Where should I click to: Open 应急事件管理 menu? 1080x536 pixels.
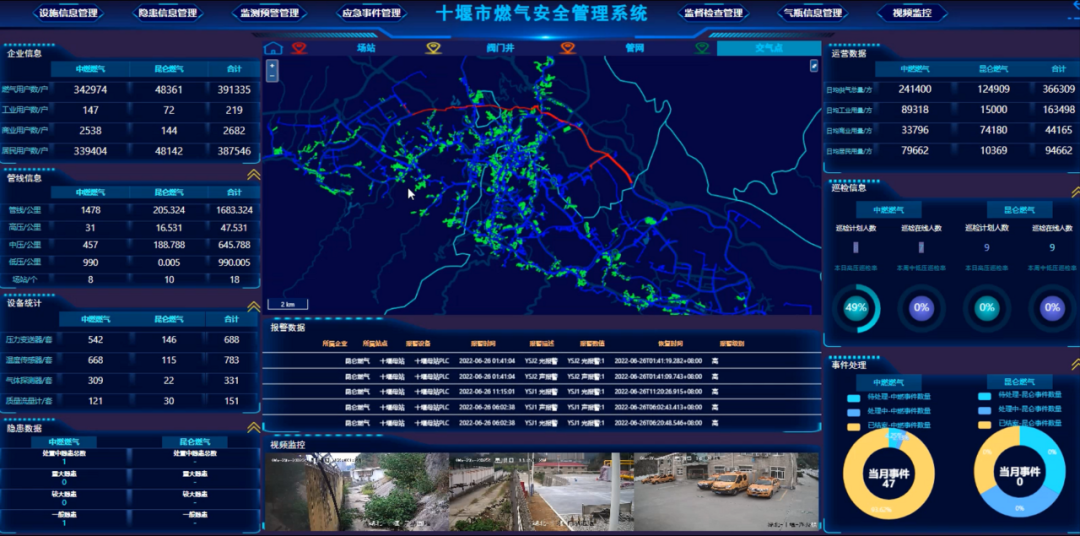[371, 13]
